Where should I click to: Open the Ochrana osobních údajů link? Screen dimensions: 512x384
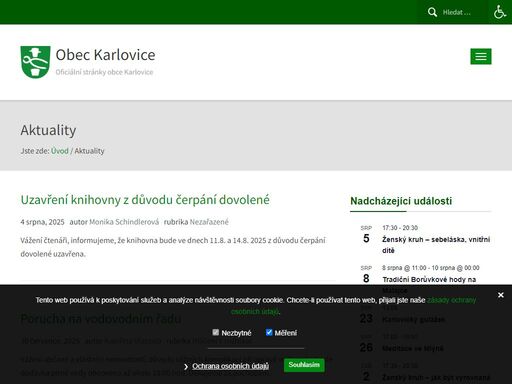(x=230, y=366)
